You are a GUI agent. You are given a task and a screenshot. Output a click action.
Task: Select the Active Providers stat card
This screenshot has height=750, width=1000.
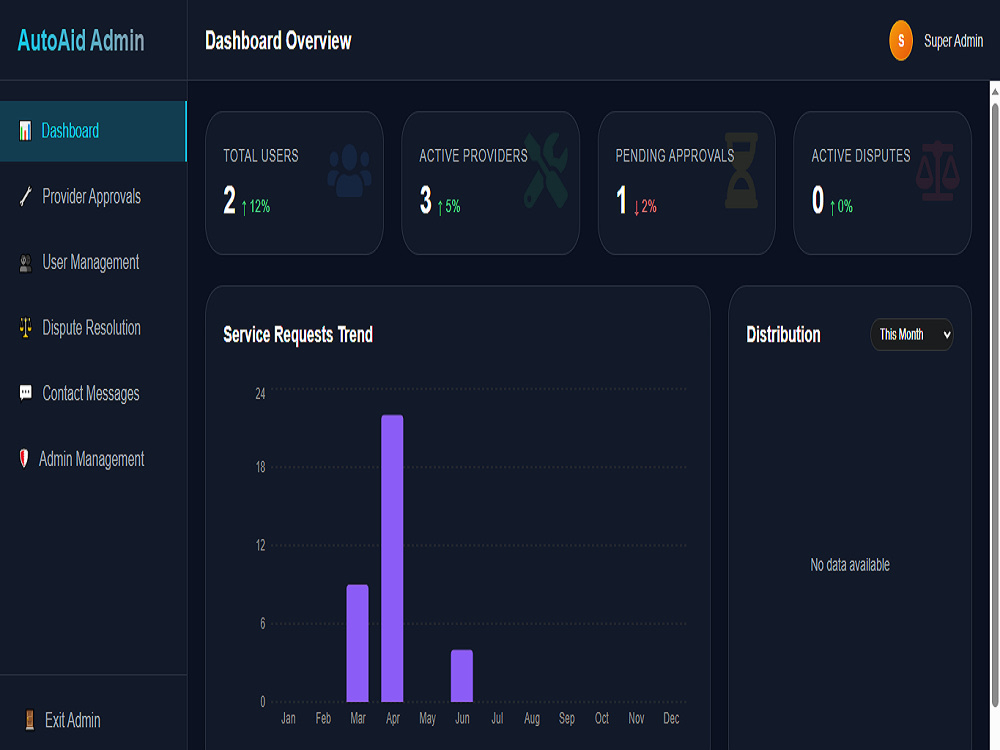pyautogui.click(x=490, y=183)
